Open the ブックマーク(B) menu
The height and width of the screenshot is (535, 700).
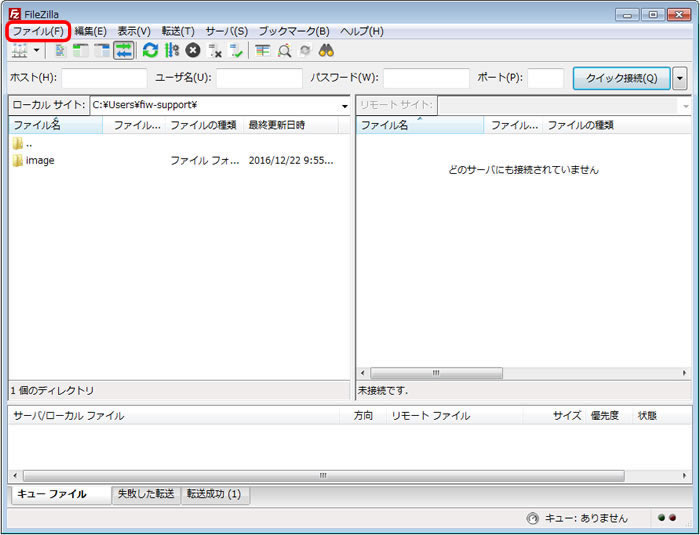click(294, 31)
